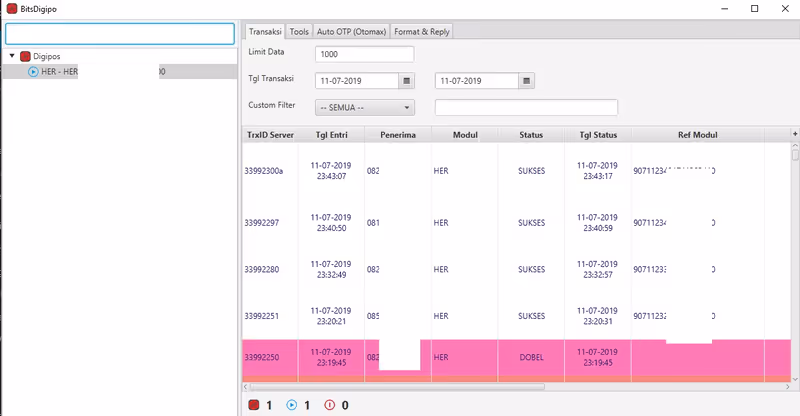Click the red Digipos folder icon
Screen dimensions: 800x416
coord(25,57)
